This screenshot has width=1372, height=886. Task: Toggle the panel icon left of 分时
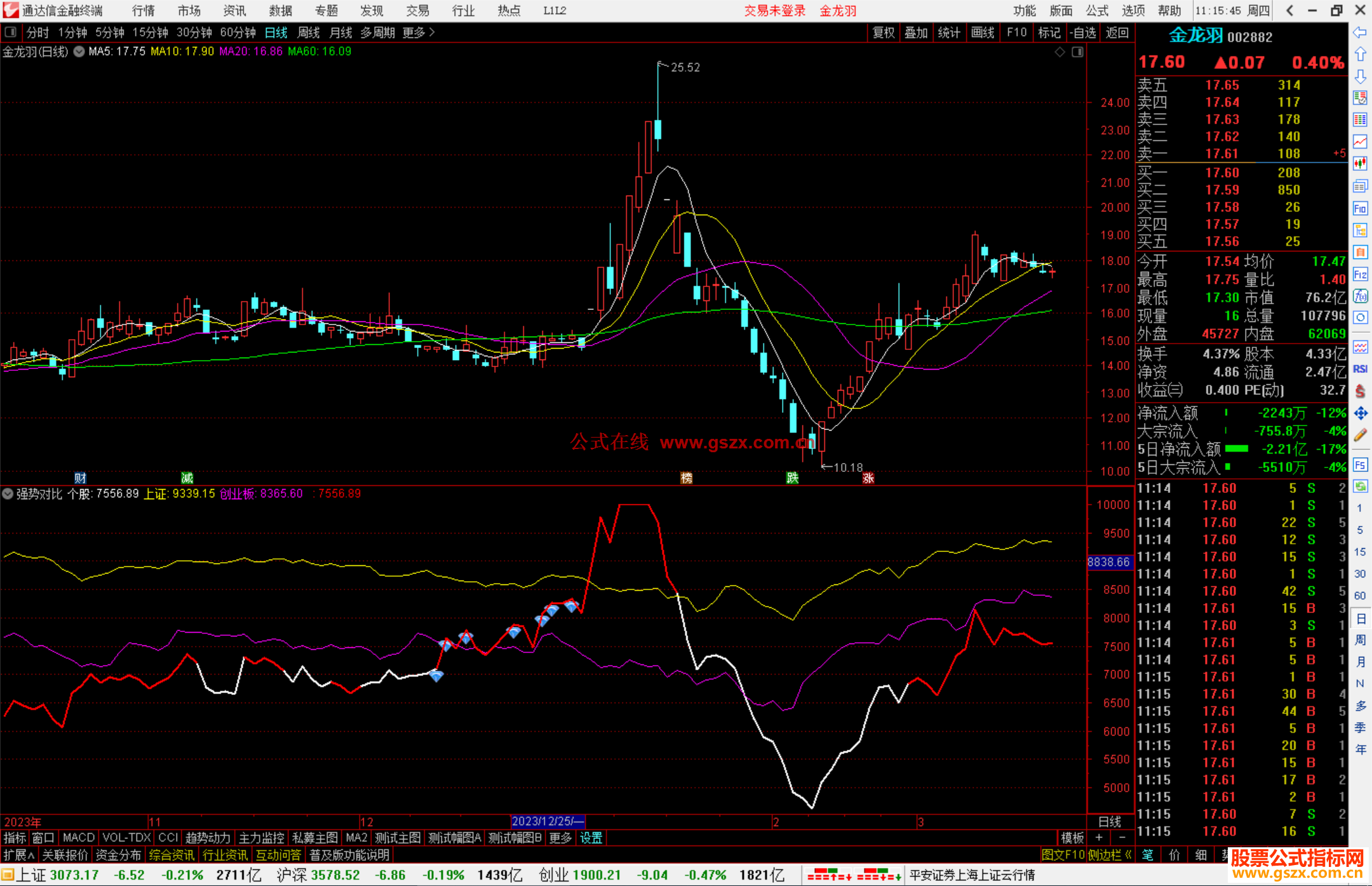coord(10,32)
